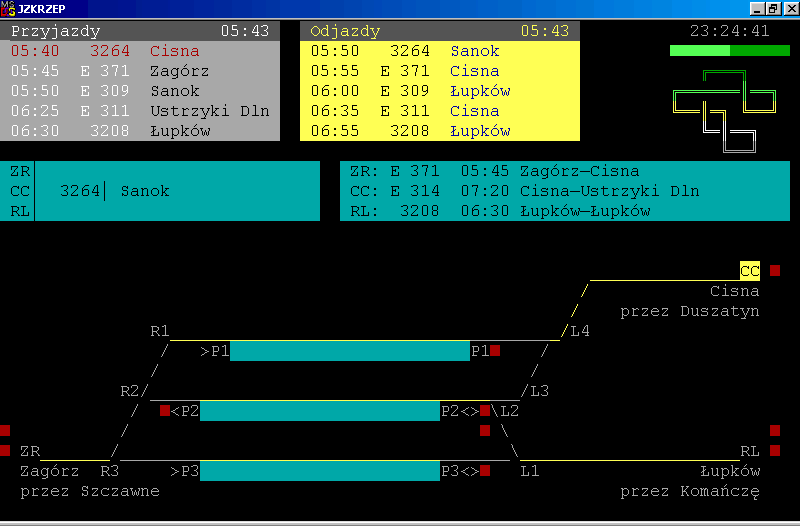Click departure row 06:55 3208 Łupków
The width and height of the screenshot is (800, 526).
coord(440,131)
